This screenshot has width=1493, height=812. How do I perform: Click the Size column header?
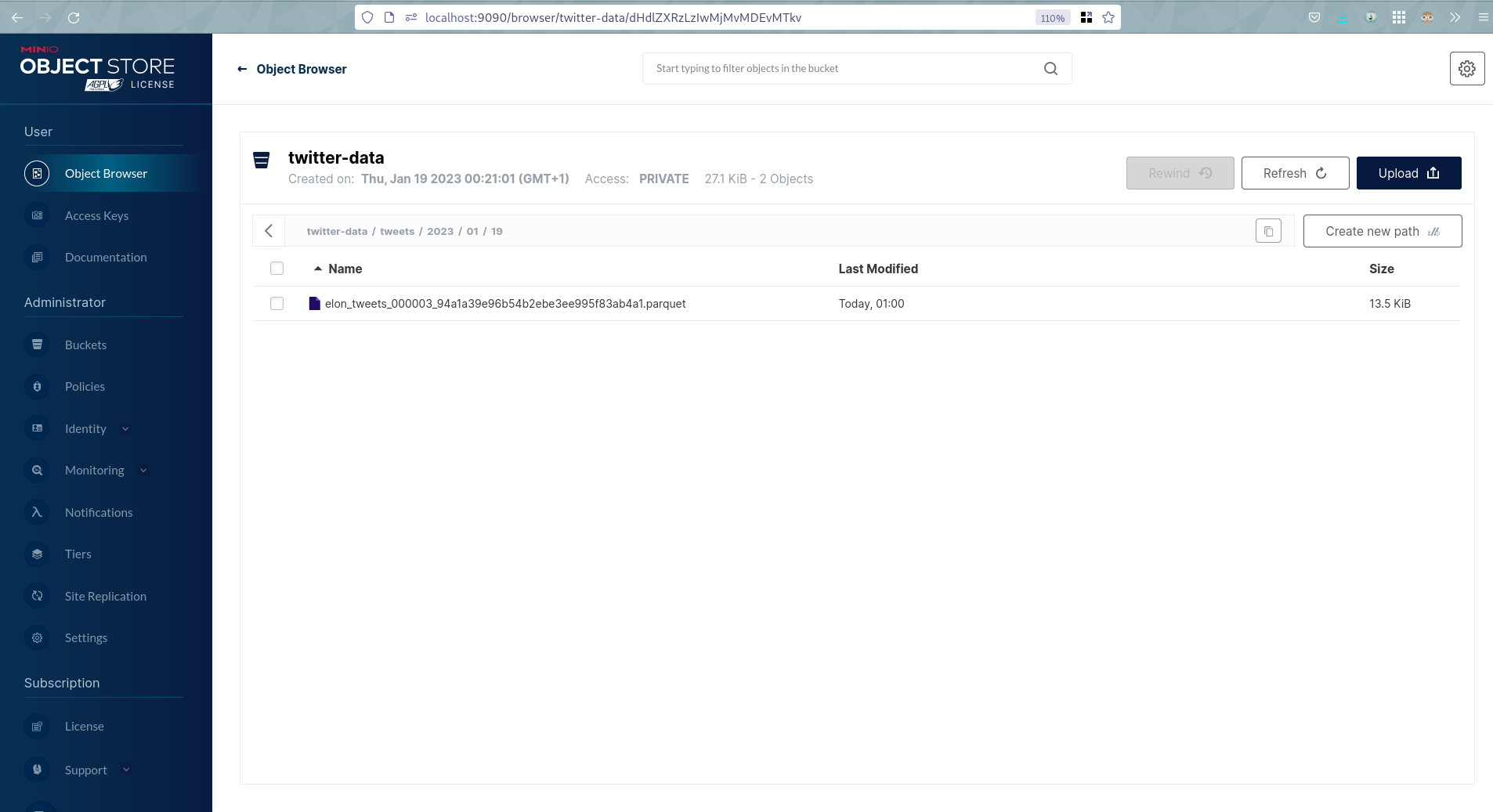tap(1381, 269)
